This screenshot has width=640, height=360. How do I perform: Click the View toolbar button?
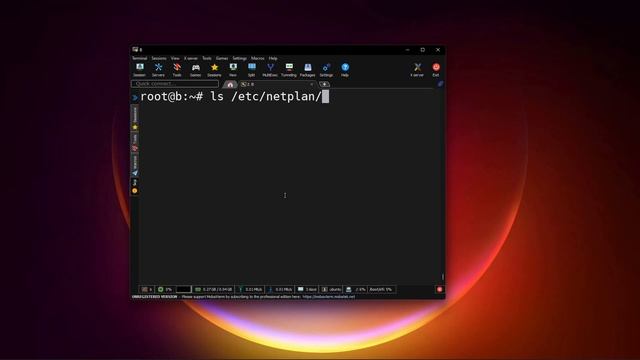pyautogui.click(x=233, y=70)
